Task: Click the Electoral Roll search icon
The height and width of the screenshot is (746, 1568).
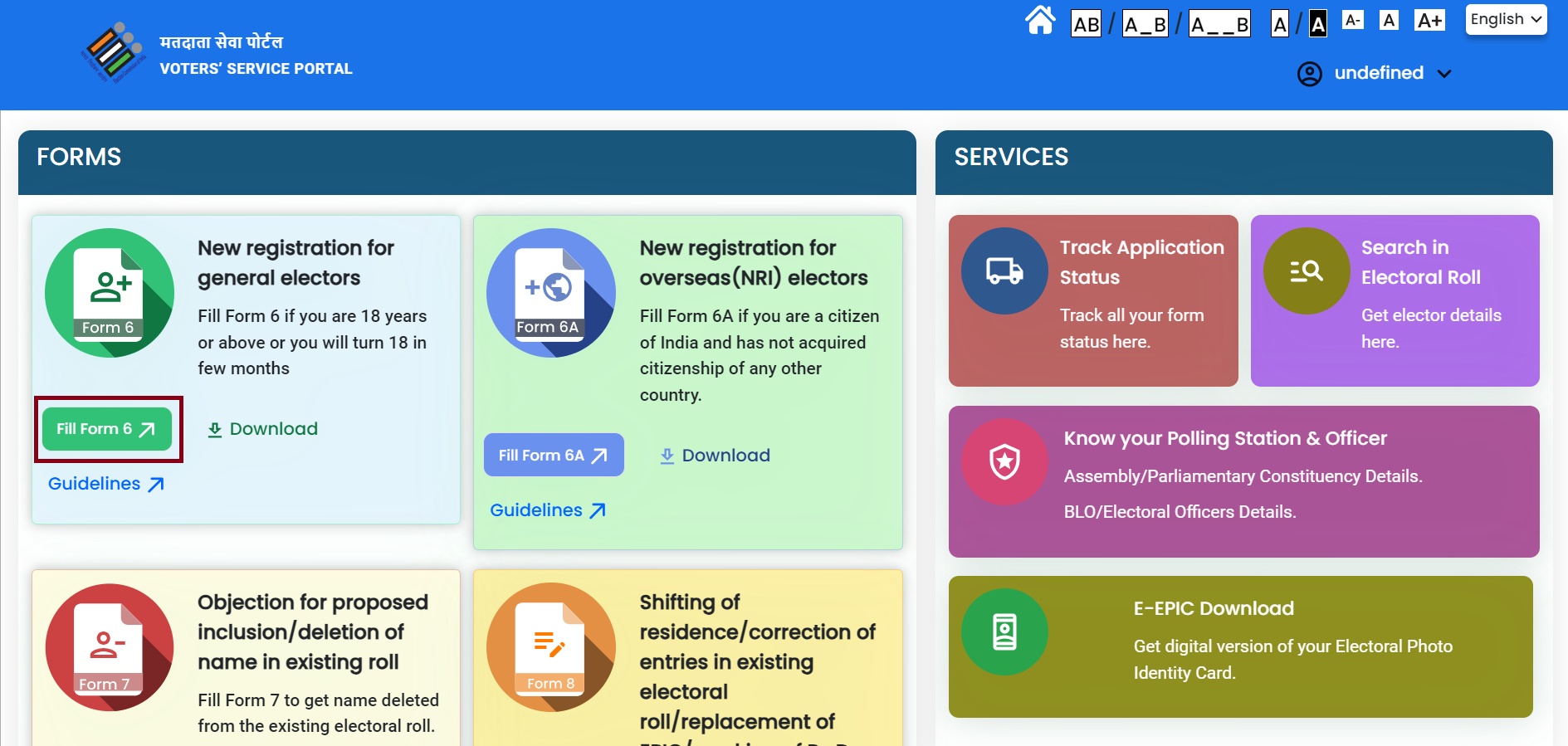Action: [x=1306, y=271]
